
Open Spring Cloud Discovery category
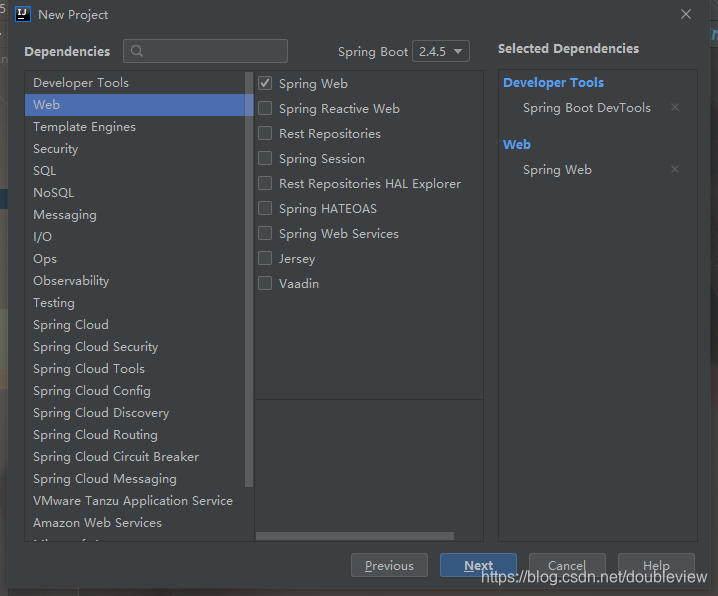tap(135, 412)
